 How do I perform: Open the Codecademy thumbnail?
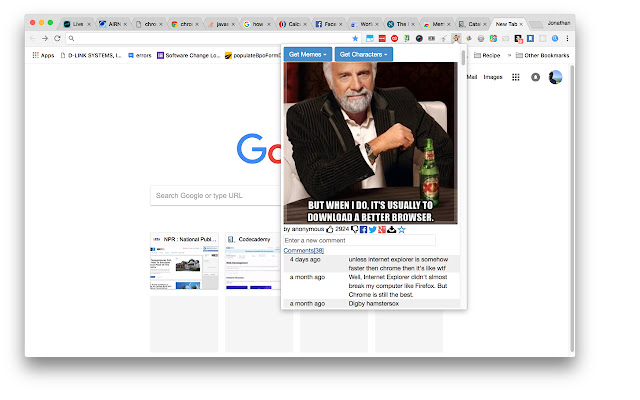[253, 261]
